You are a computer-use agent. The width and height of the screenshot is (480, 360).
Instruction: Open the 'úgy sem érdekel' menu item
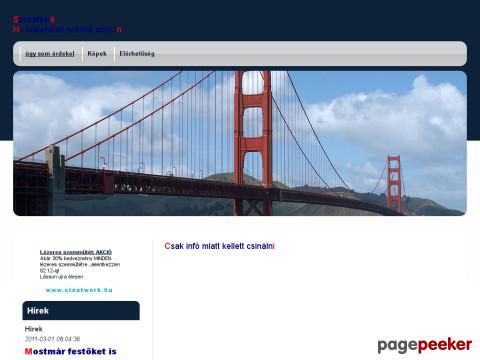50,54
